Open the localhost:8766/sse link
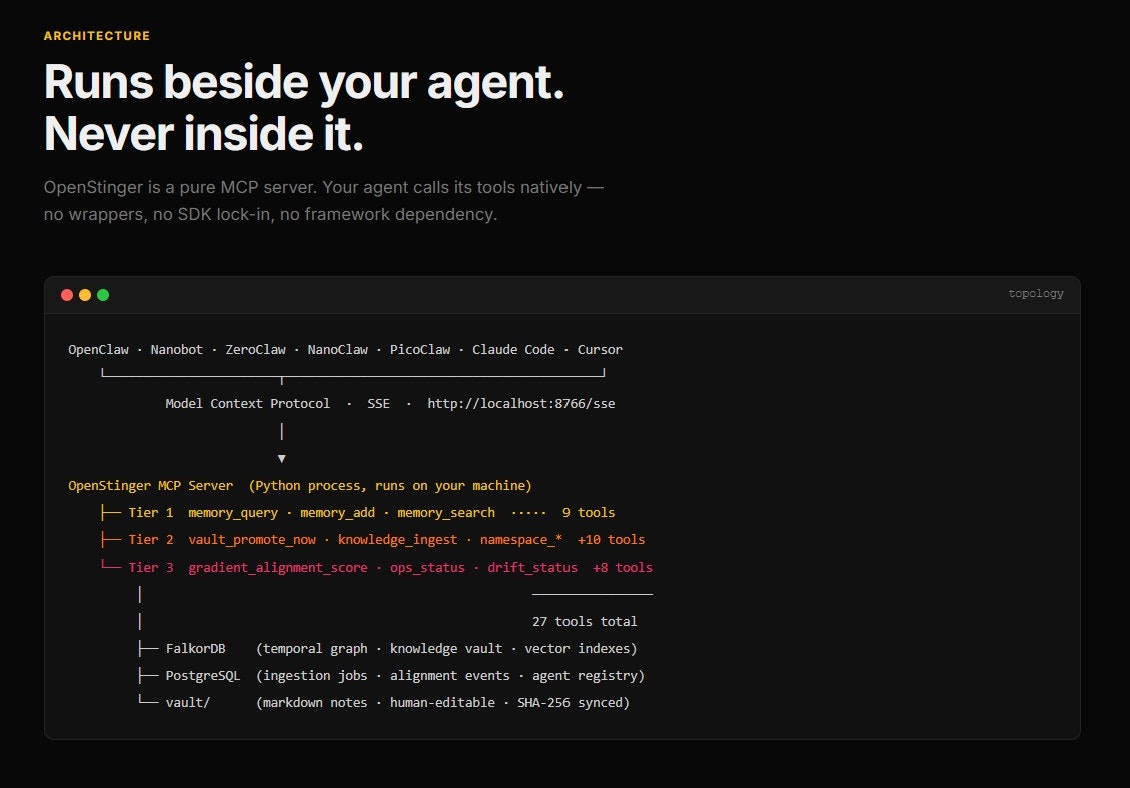This screenshot has height=788, width=1130. coord(520,403)
